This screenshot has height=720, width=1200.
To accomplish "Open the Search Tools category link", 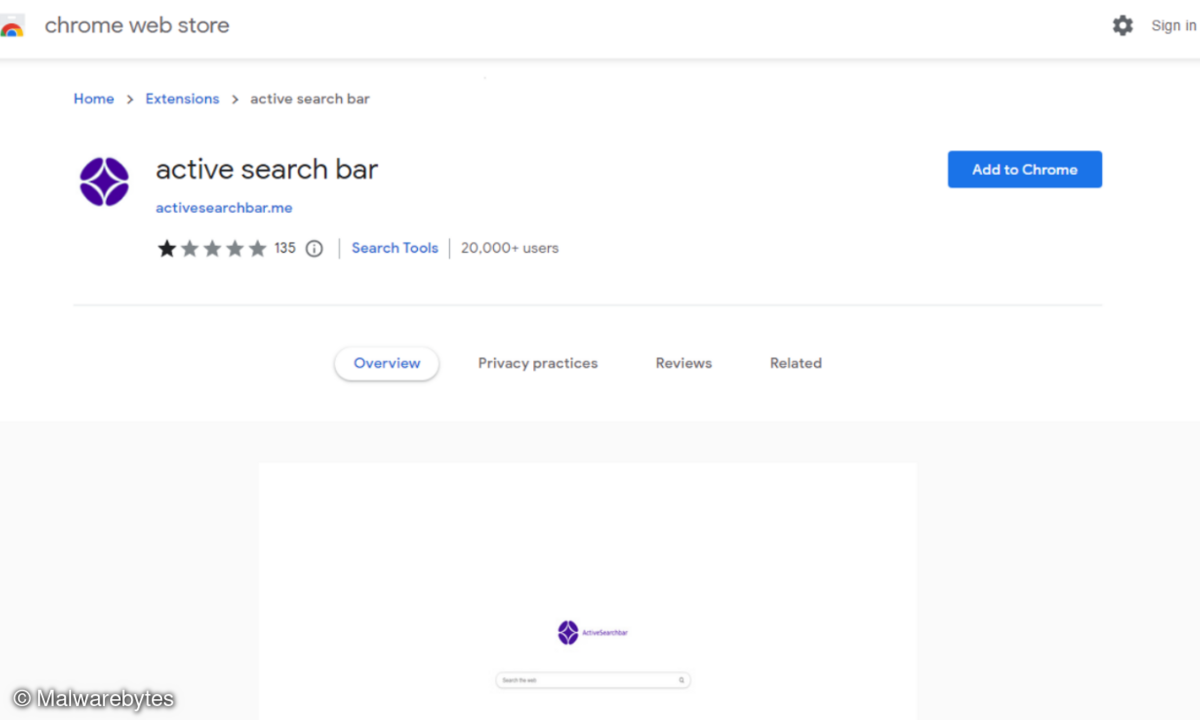I will (x=395, y=248).
